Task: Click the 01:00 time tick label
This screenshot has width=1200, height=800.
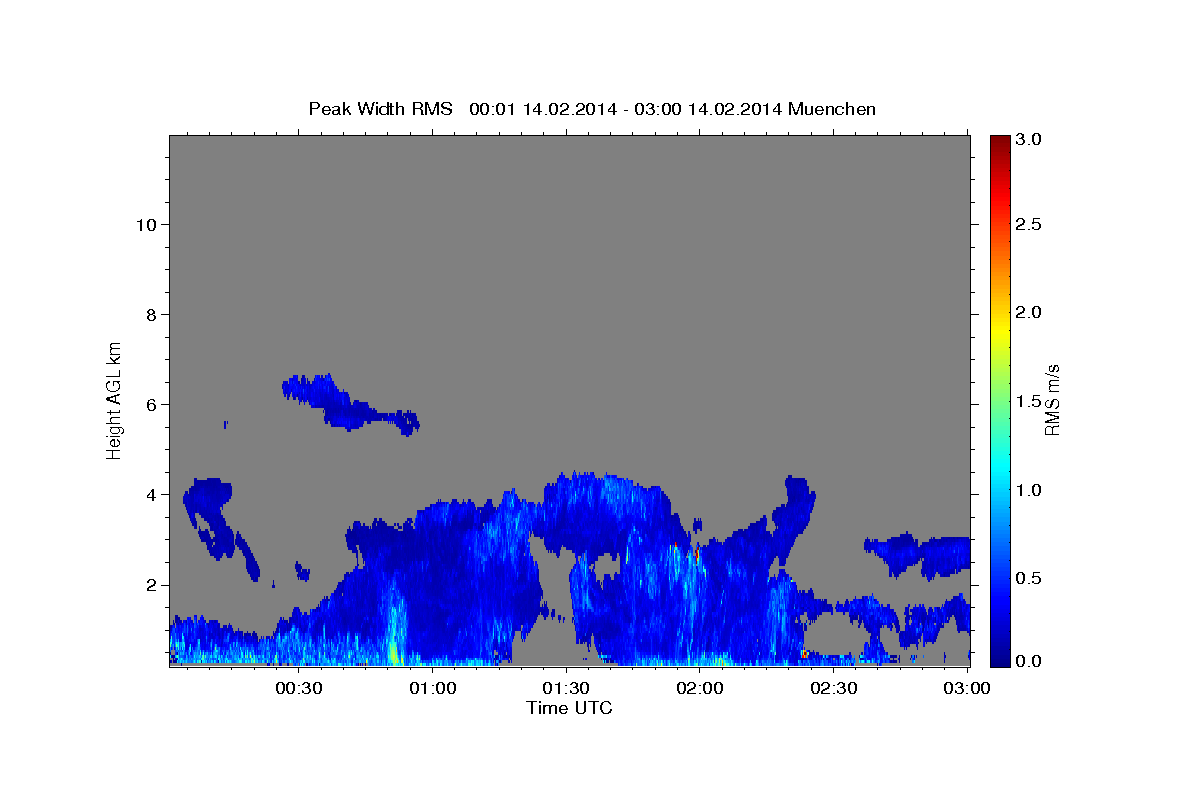Action: pos(433,688)
